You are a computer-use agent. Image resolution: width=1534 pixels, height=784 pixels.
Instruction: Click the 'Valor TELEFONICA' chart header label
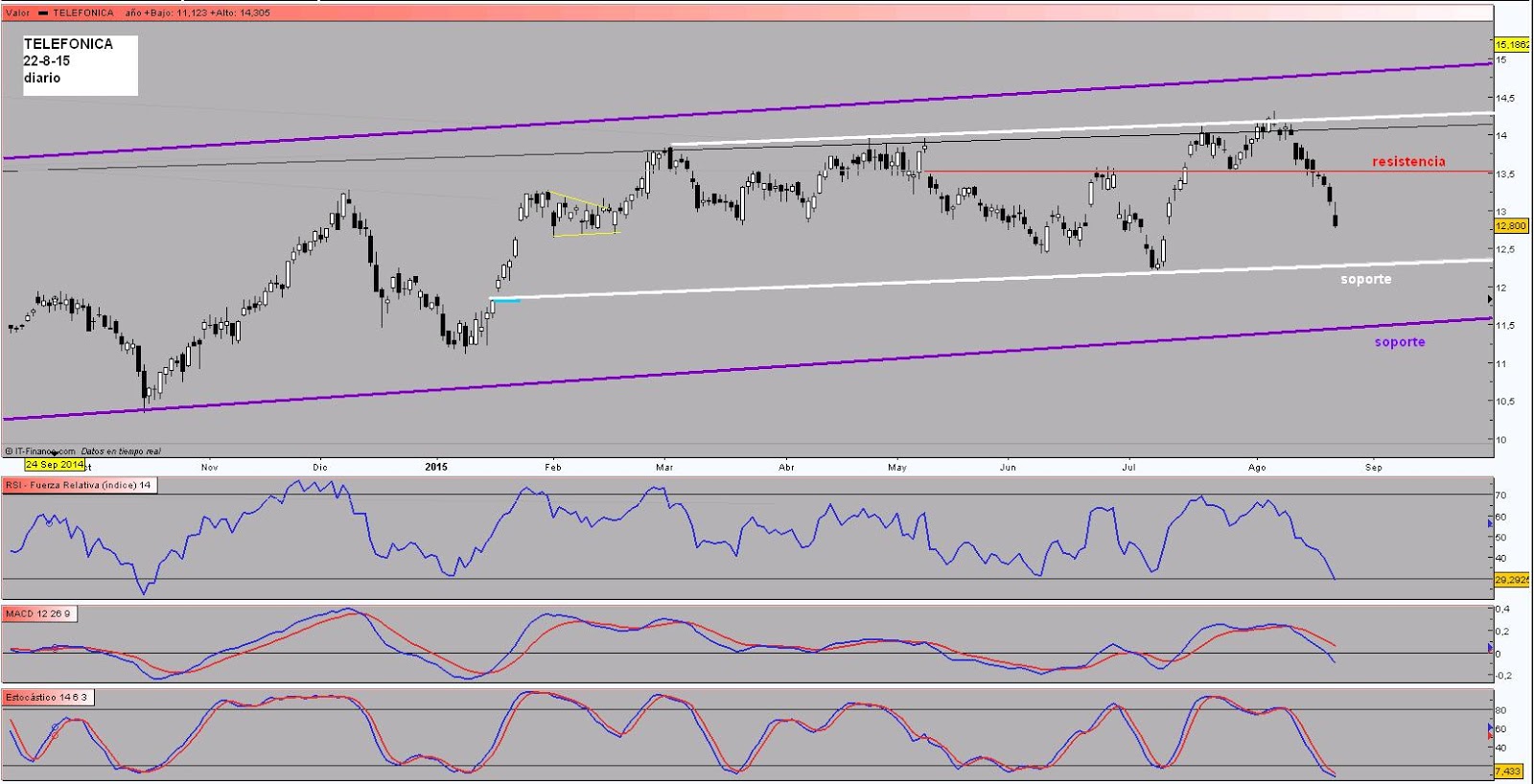pos(58,12)
